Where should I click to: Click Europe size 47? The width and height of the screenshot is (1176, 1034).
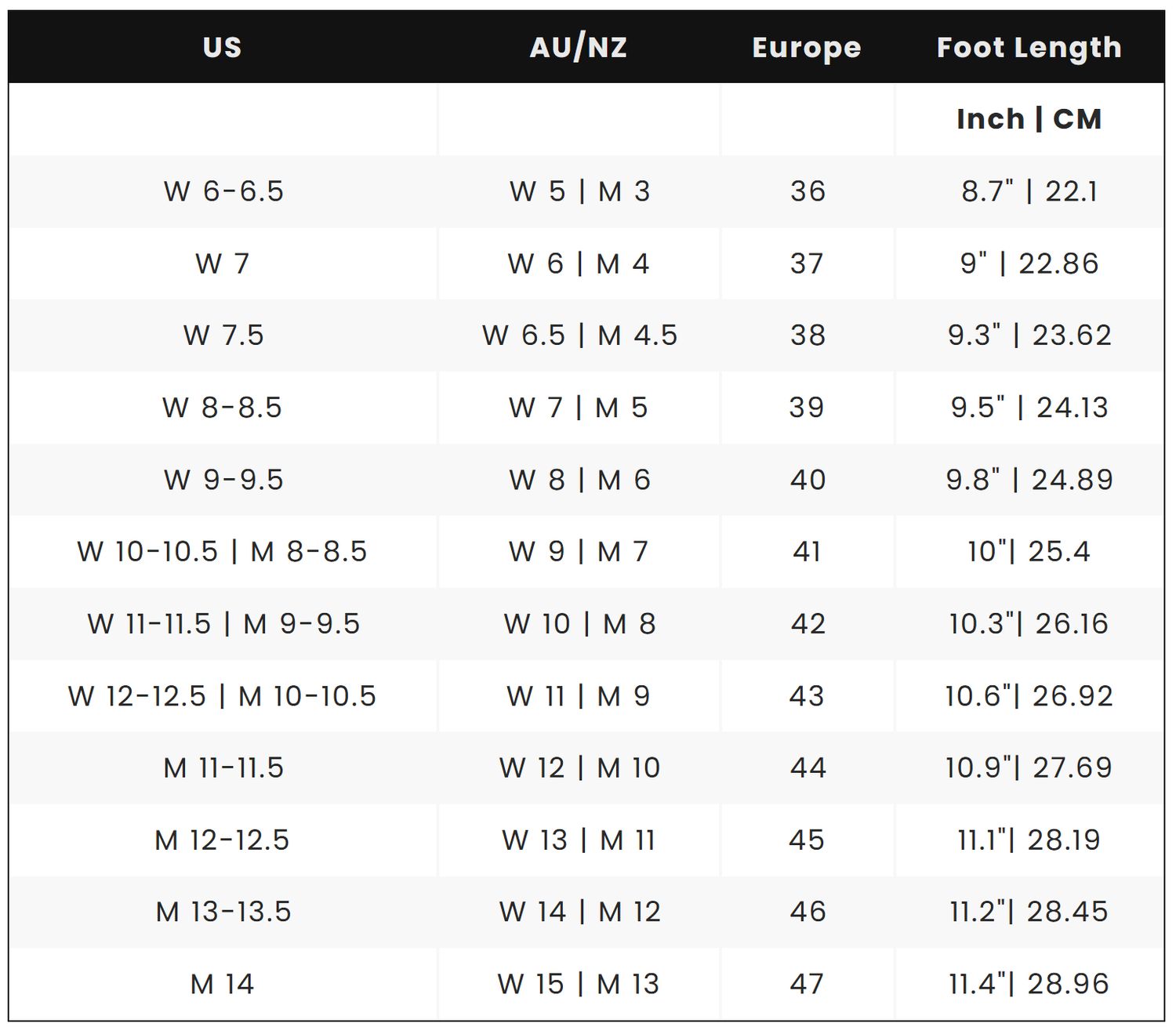coord(807,984)
